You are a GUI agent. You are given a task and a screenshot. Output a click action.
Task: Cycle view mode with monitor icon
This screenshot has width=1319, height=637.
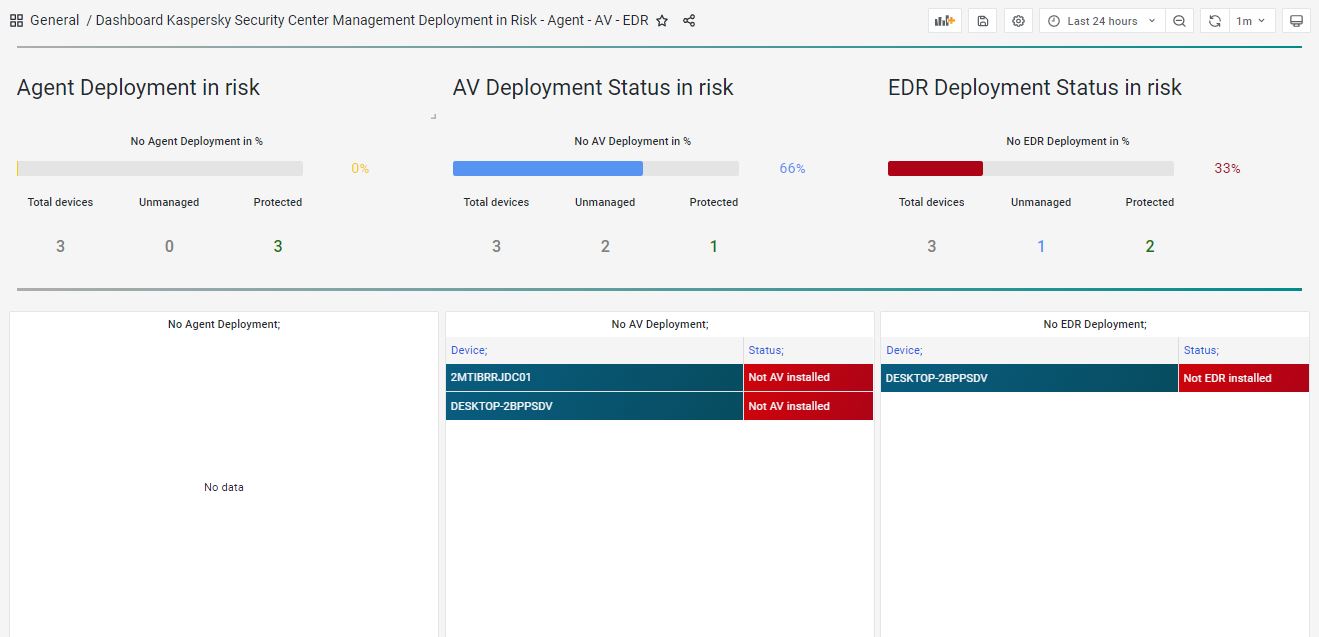[1296, 21]
